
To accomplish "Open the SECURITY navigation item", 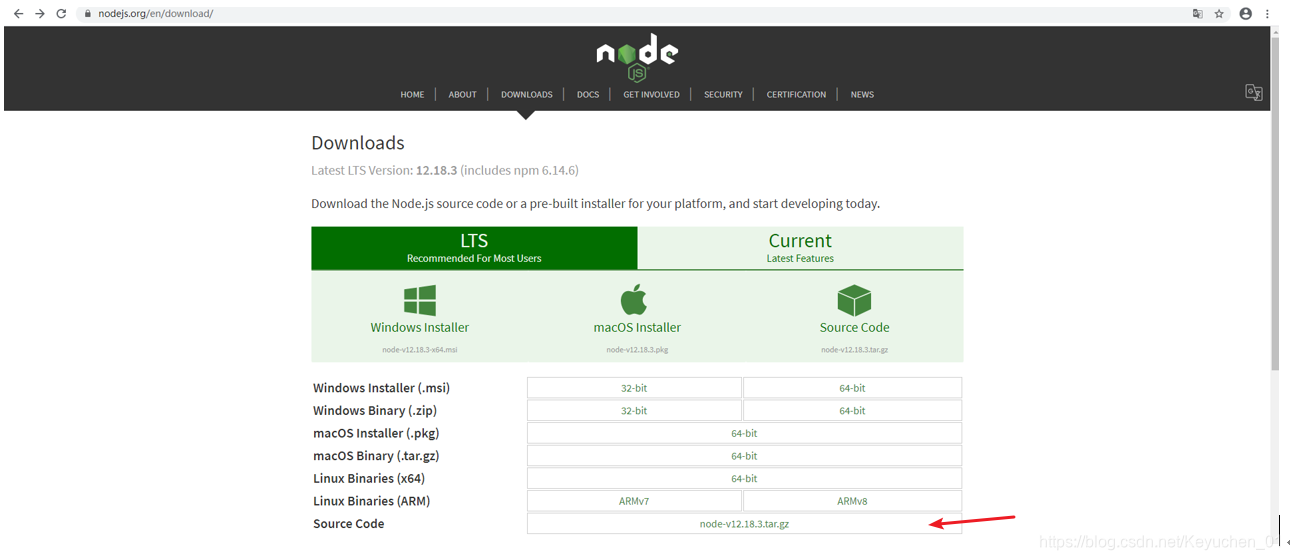I will point(723,94).
